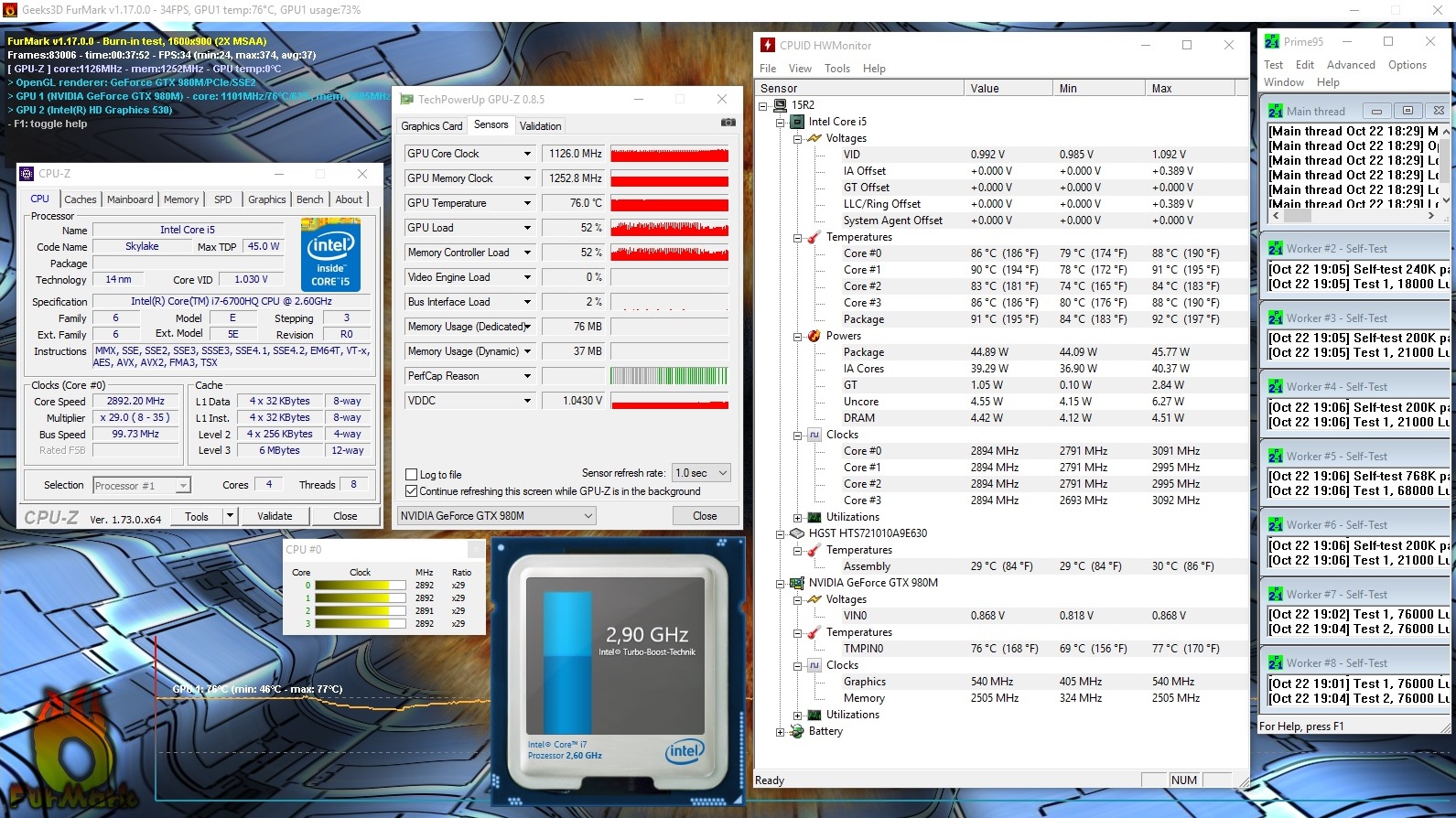1456x818 pixels.
Task: Minimize the Prime95 Main thread child window
Action: [1375, 111]
